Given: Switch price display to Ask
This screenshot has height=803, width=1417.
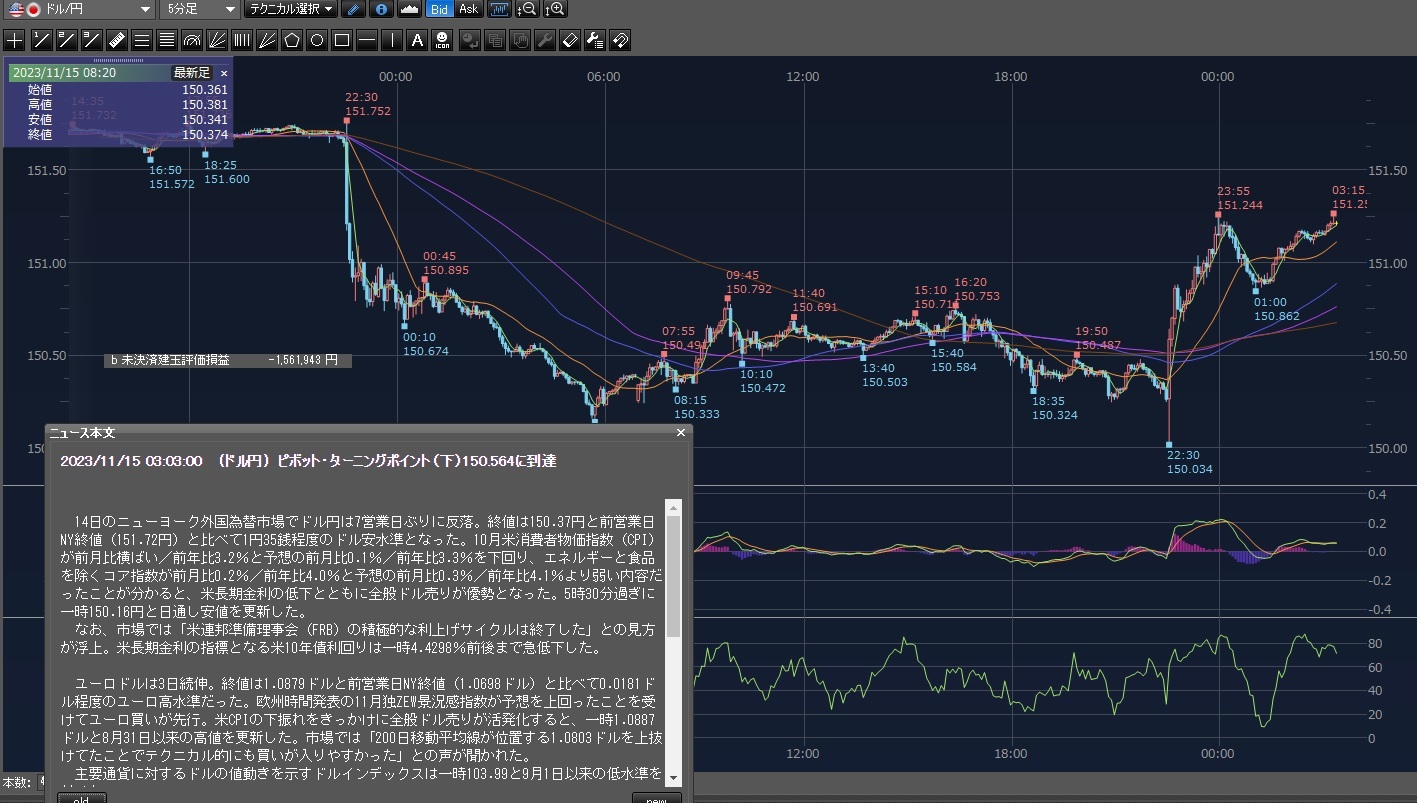Looking at the screenshot, I should (x=467, y=10).
